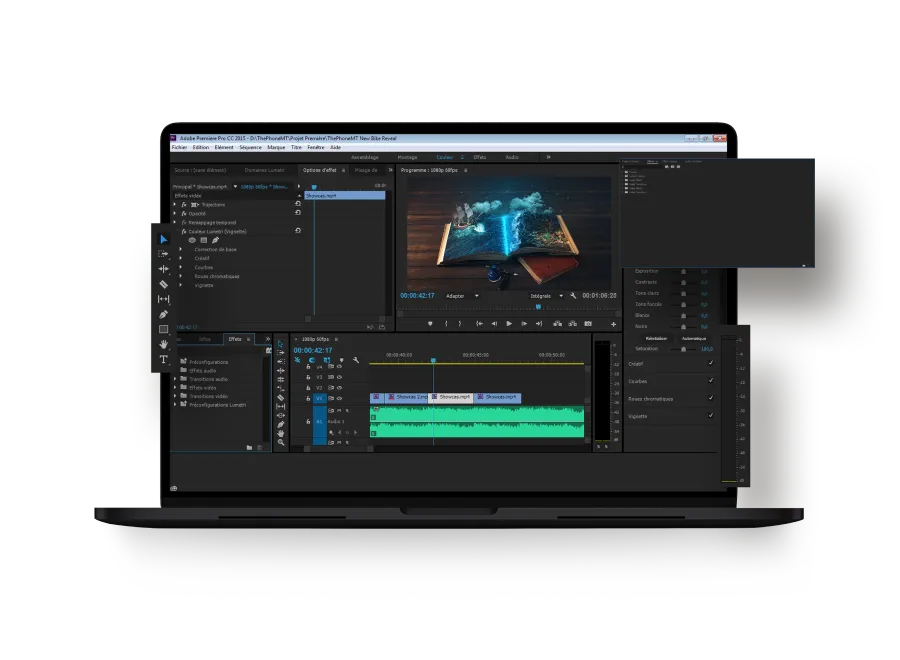
Task: Create a rectangle mask under Couleur Lumetri
Action: click(204, 240)
